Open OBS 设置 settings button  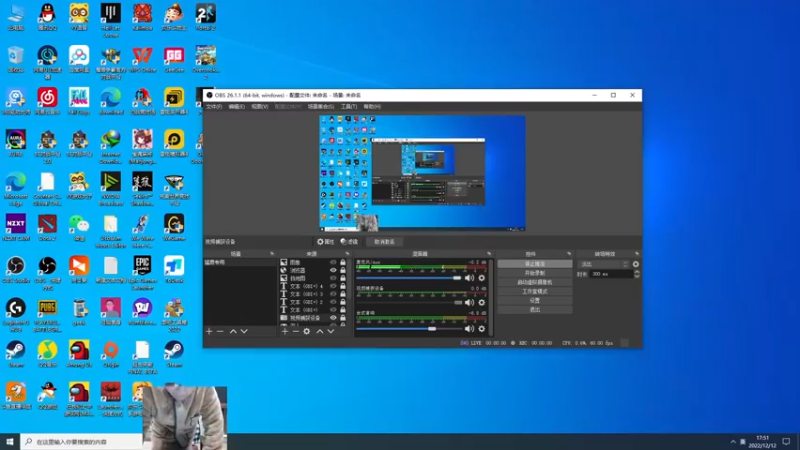(x=535, y=301)
